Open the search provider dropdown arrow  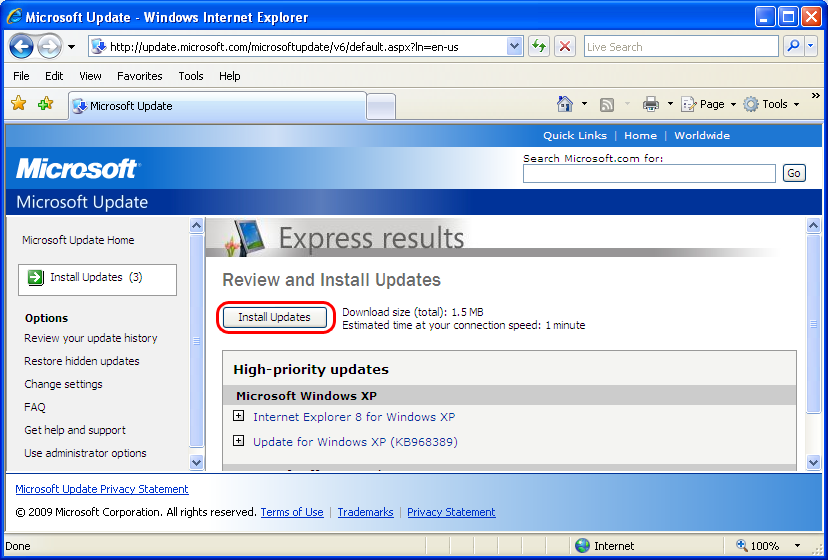(811, 46)
